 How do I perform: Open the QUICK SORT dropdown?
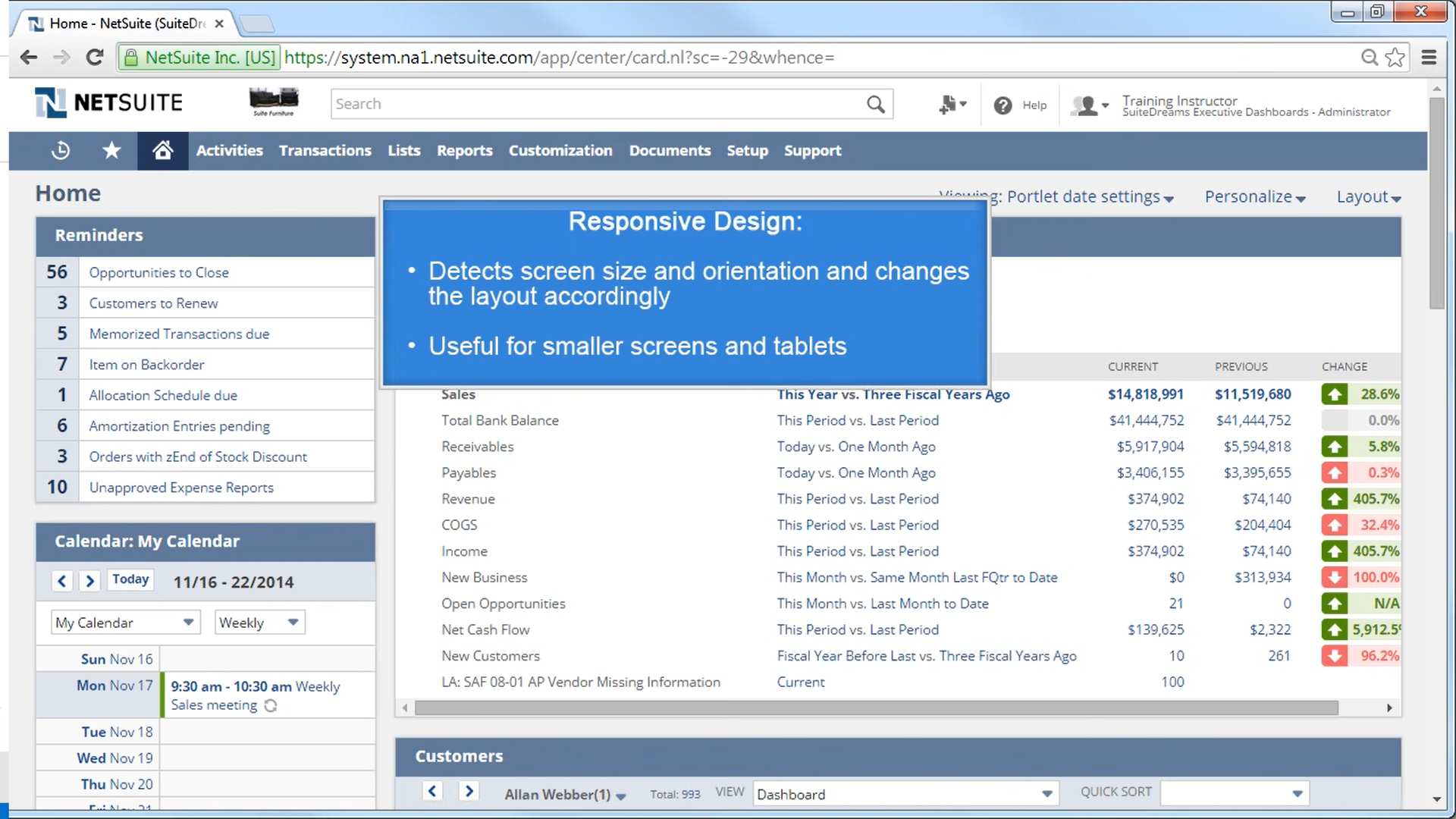[1235, 794]
